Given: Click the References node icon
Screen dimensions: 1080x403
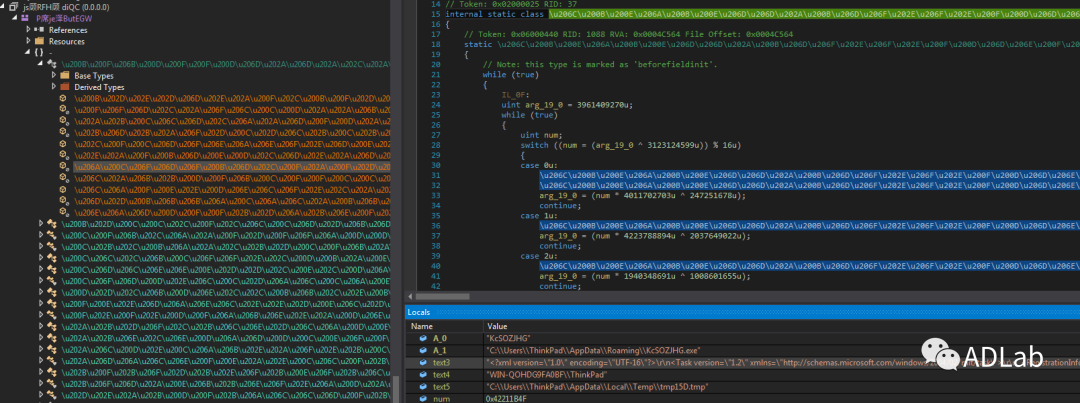Looking at the screenshot, I should pyautogui.click(x=40, y=30).
